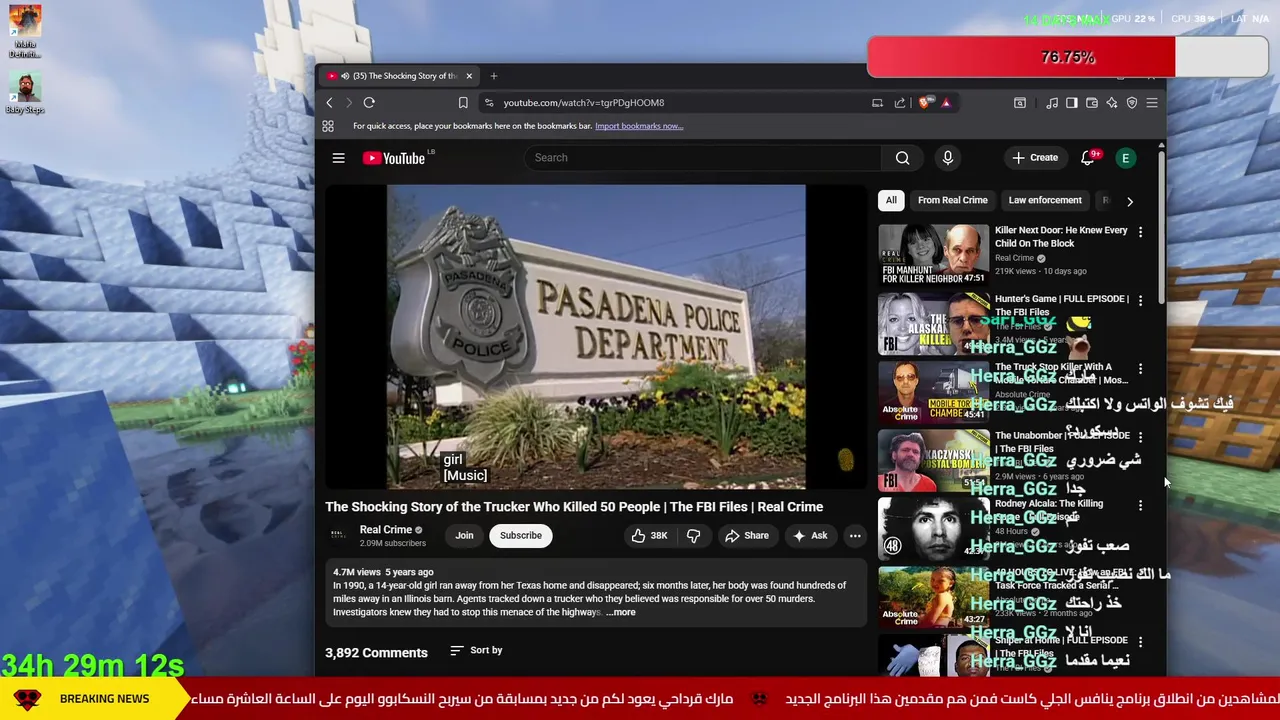Click the YouTube page vertical scrollbar
Screen dimensions: 1280x720
1161,225
